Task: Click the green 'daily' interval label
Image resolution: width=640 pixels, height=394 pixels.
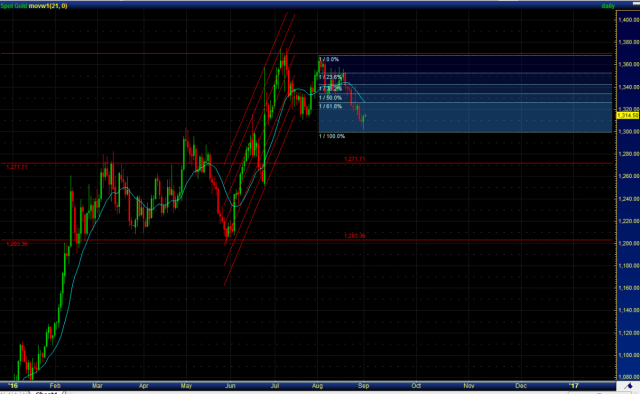Action: click(x=607, y=6)
